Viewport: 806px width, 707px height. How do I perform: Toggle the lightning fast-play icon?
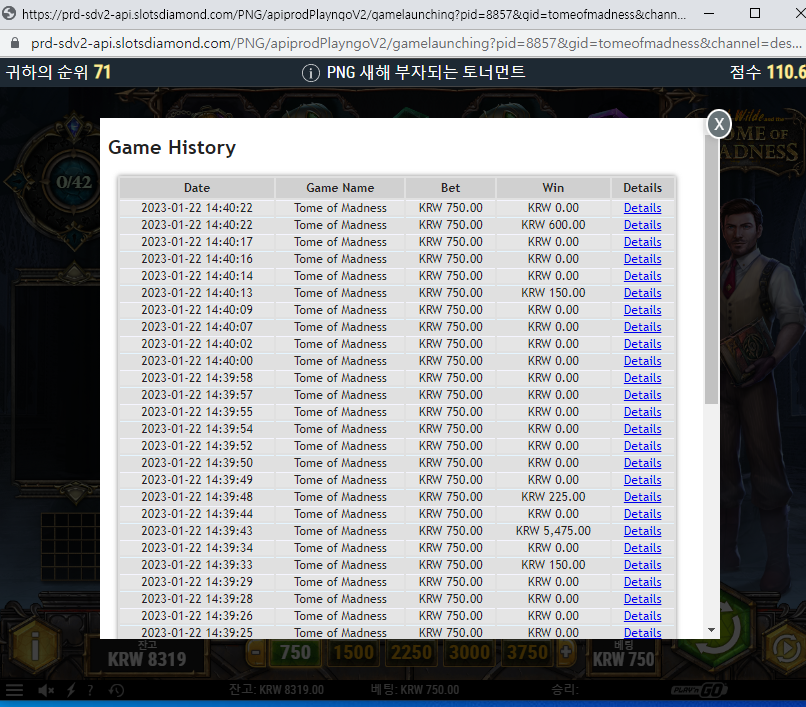click(70, 690)
